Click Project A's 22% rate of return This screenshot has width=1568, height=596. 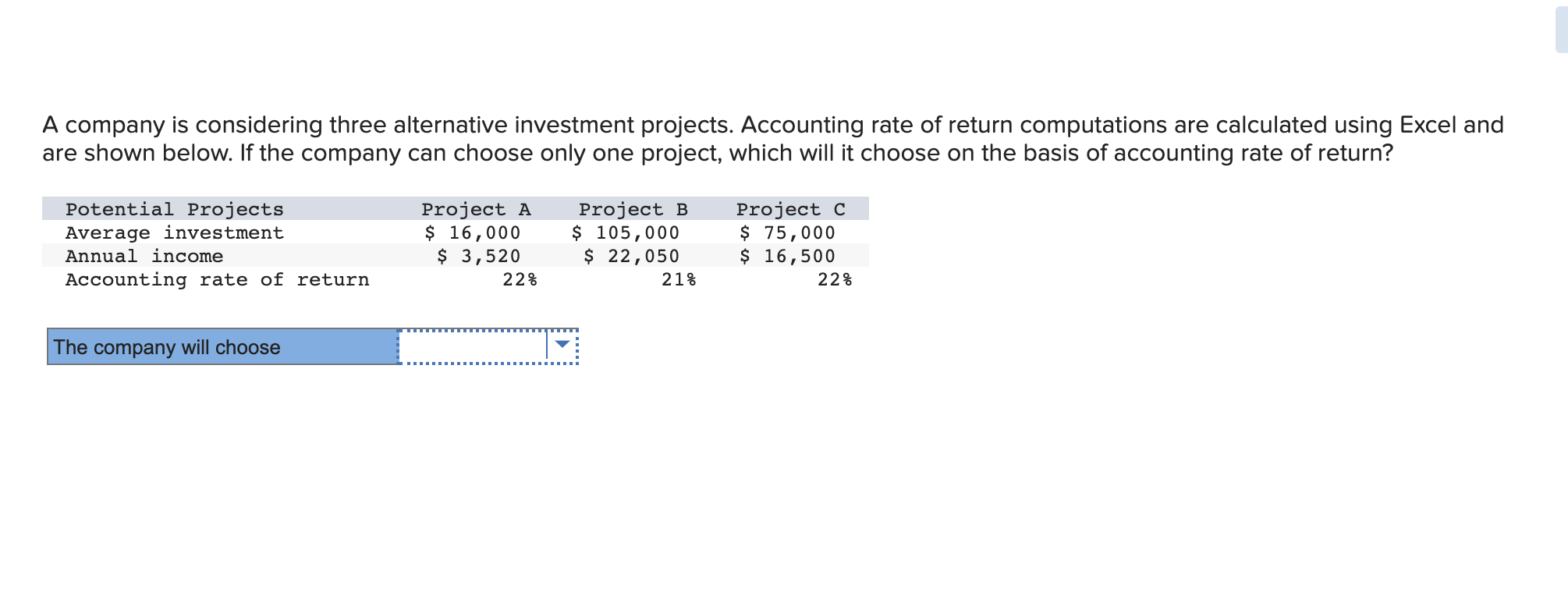tap(521, 279)
